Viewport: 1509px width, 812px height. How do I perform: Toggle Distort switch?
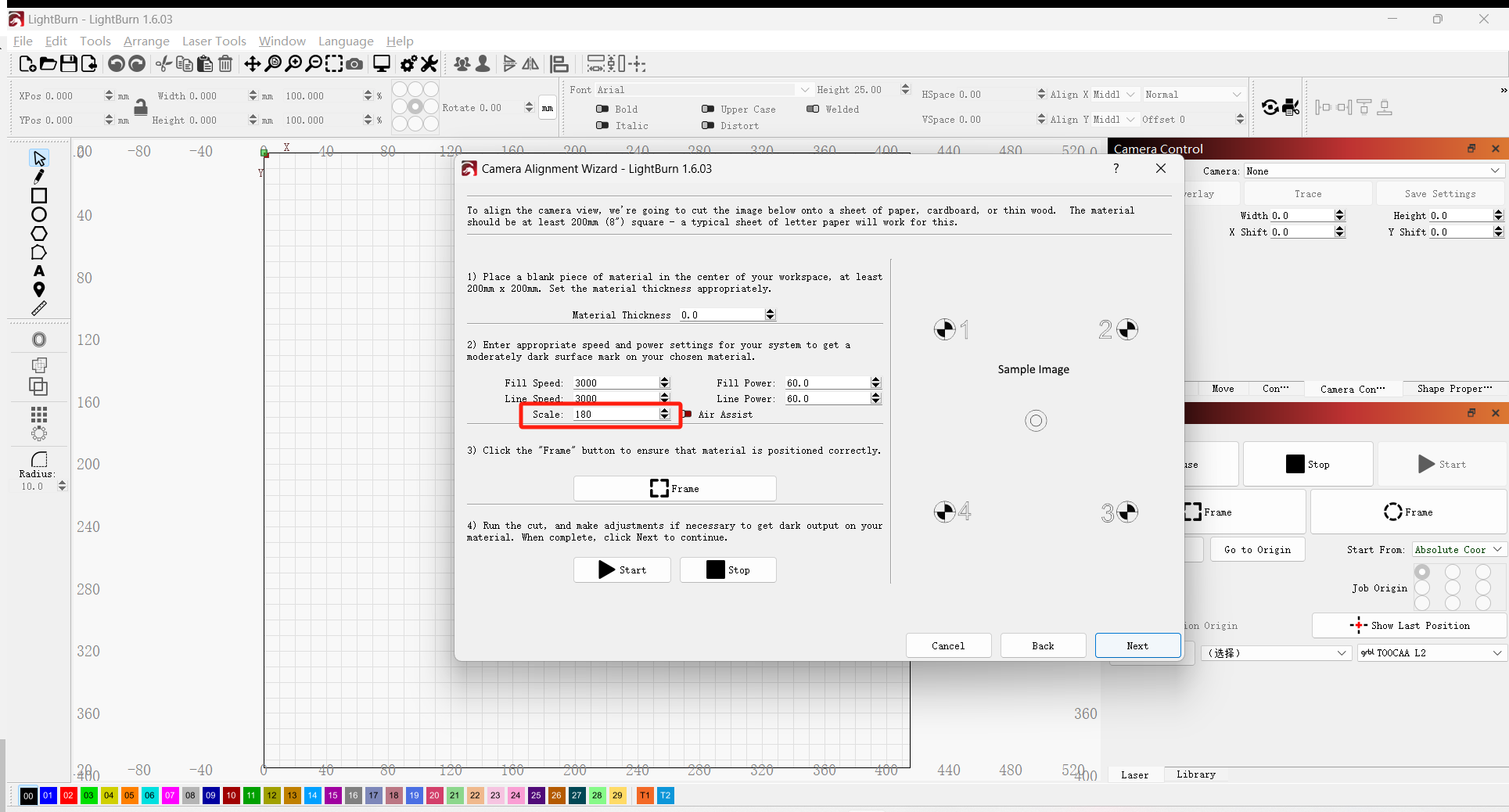(x=708, y=125)
